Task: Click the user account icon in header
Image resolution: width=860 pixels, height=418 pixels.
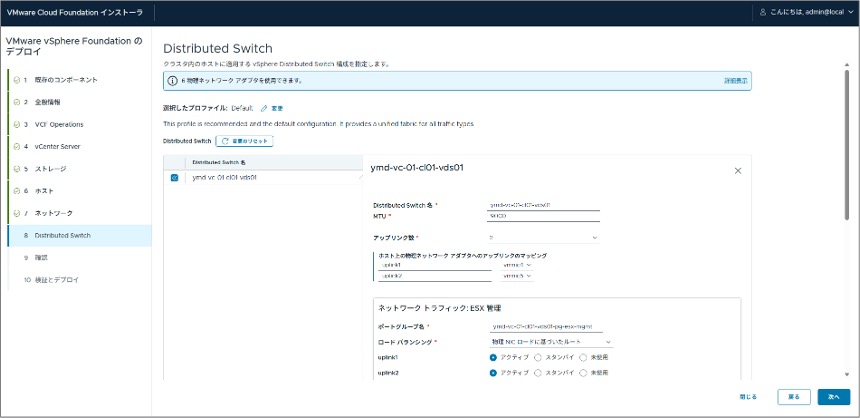Action: [762, 12]
